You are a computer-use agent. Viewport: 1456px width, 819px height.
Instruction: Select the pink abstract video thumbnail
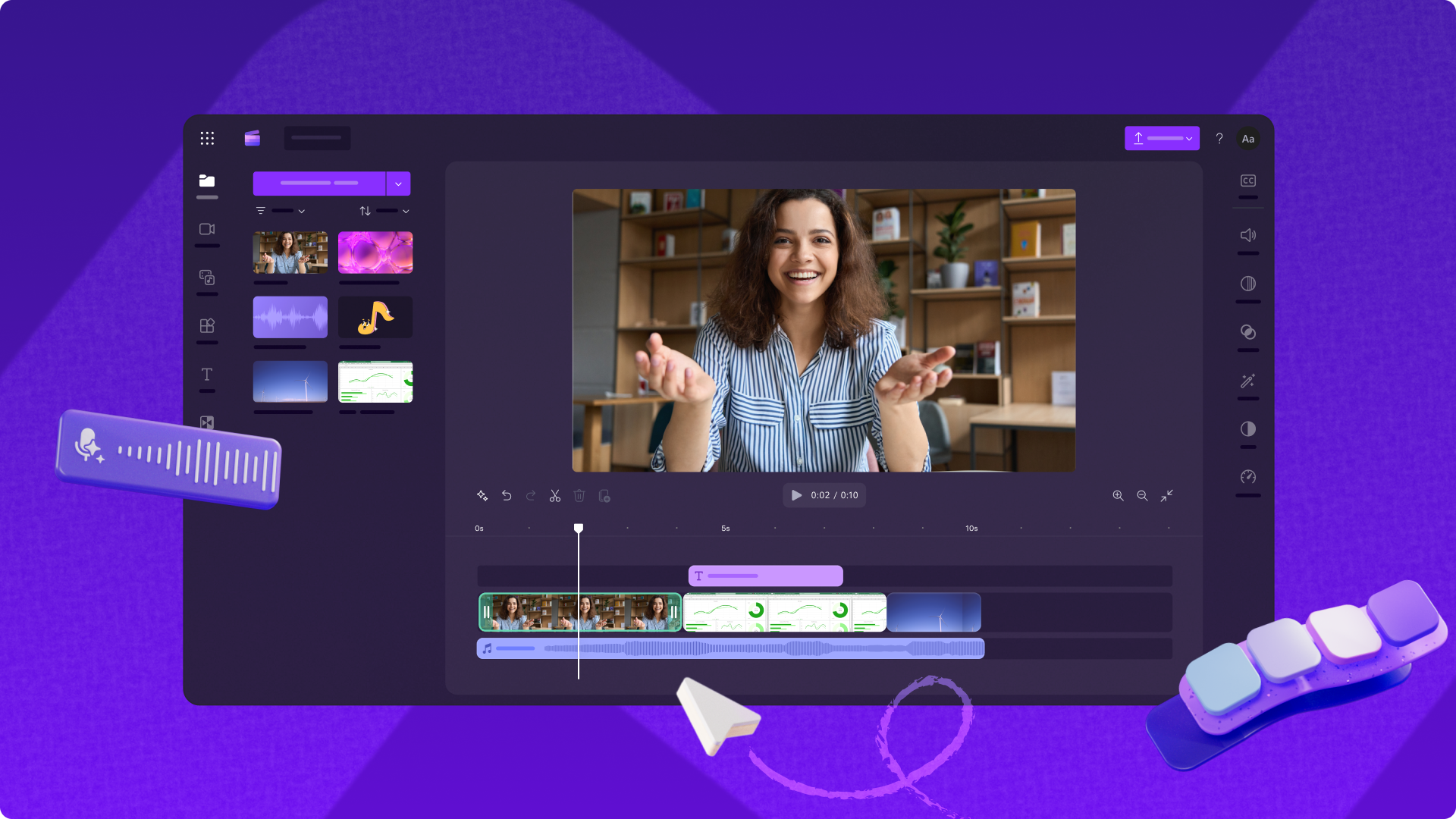[x=375, y=251]
